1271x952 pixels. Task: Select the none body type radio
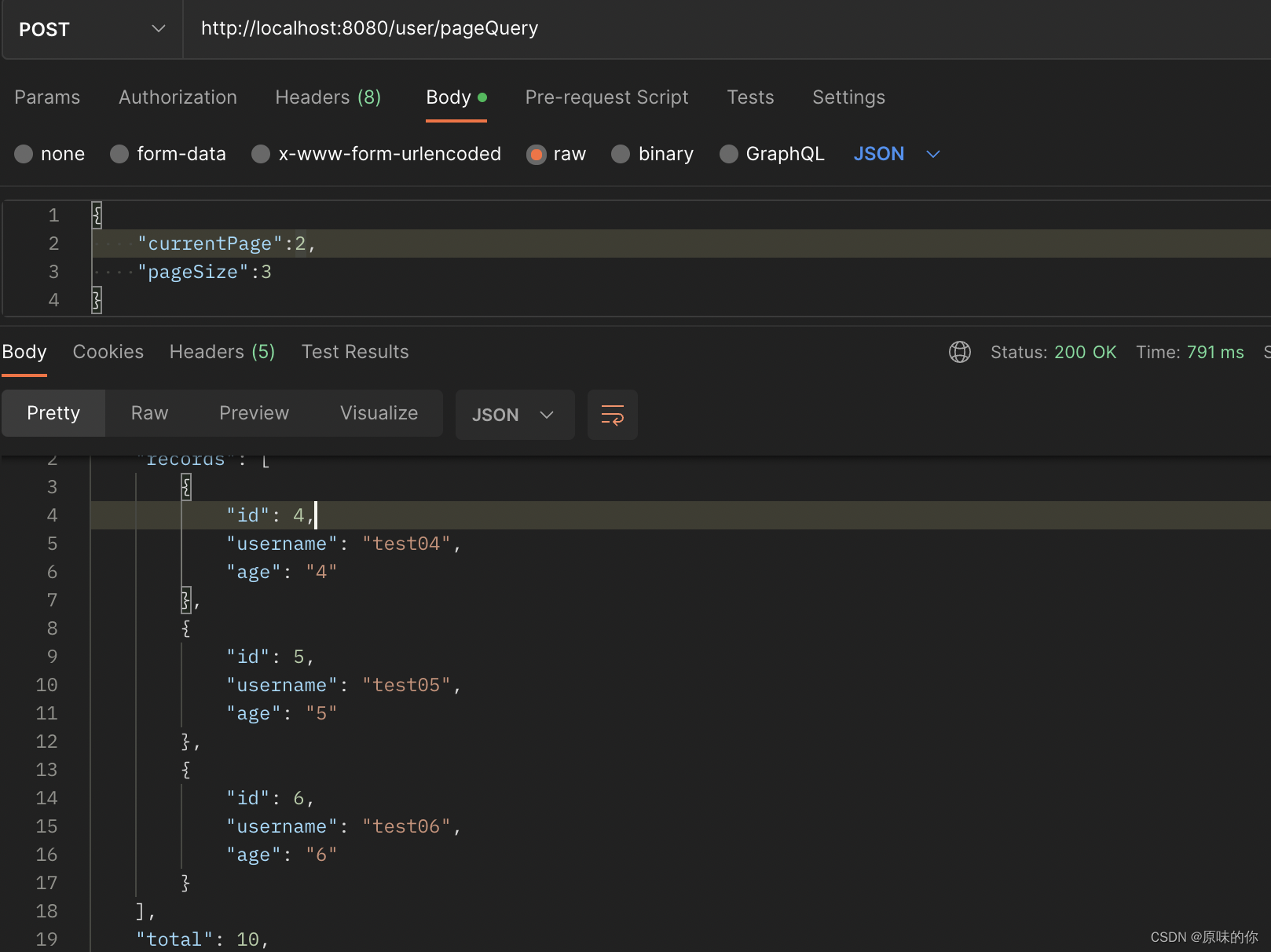click(24, 154)
